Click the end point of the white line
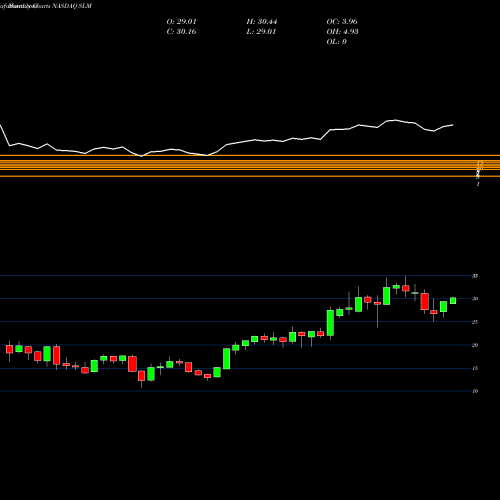500x500 pixels. [x=453, y=125]
